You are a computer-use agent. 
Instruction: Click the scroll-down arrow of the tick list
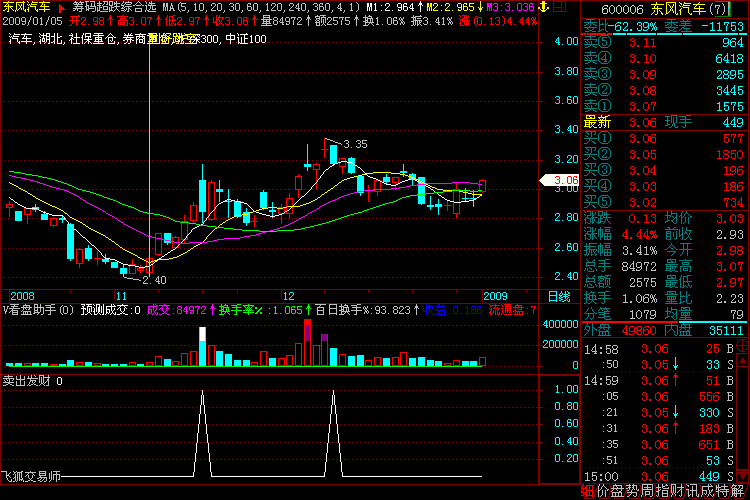[743, 477]
